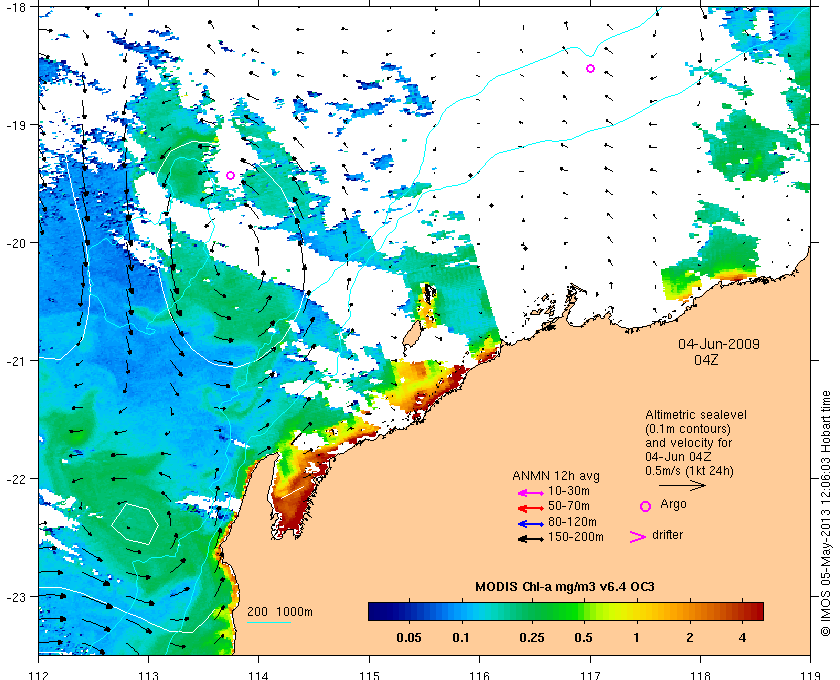Click the Altimetric sealevel label
Viewport: 840px width, 680px height.
[x=696, y=415]
